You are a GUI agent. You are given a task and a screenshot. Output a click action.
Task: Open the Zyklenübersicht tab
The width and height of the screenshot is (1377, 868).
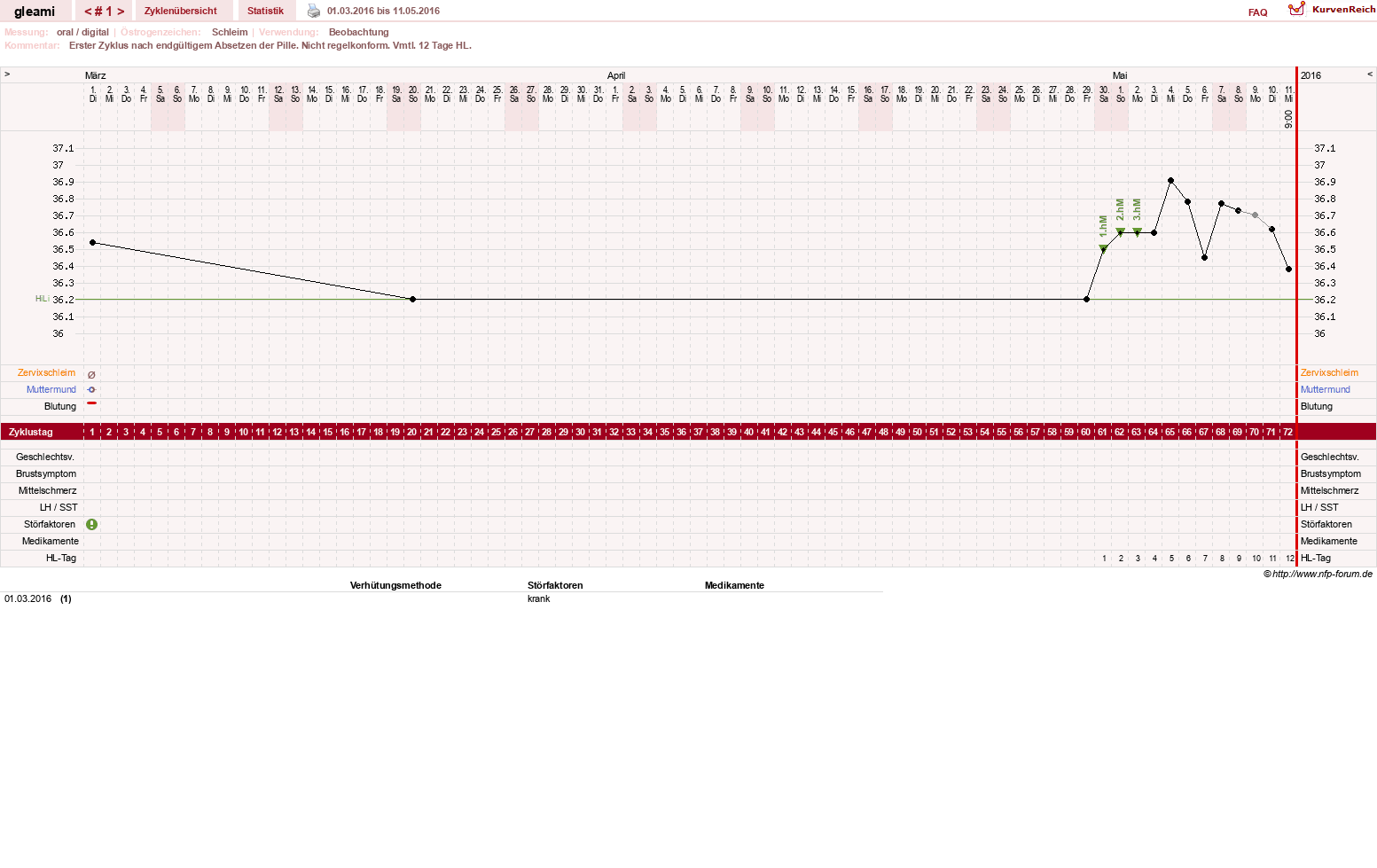[181, 11]
